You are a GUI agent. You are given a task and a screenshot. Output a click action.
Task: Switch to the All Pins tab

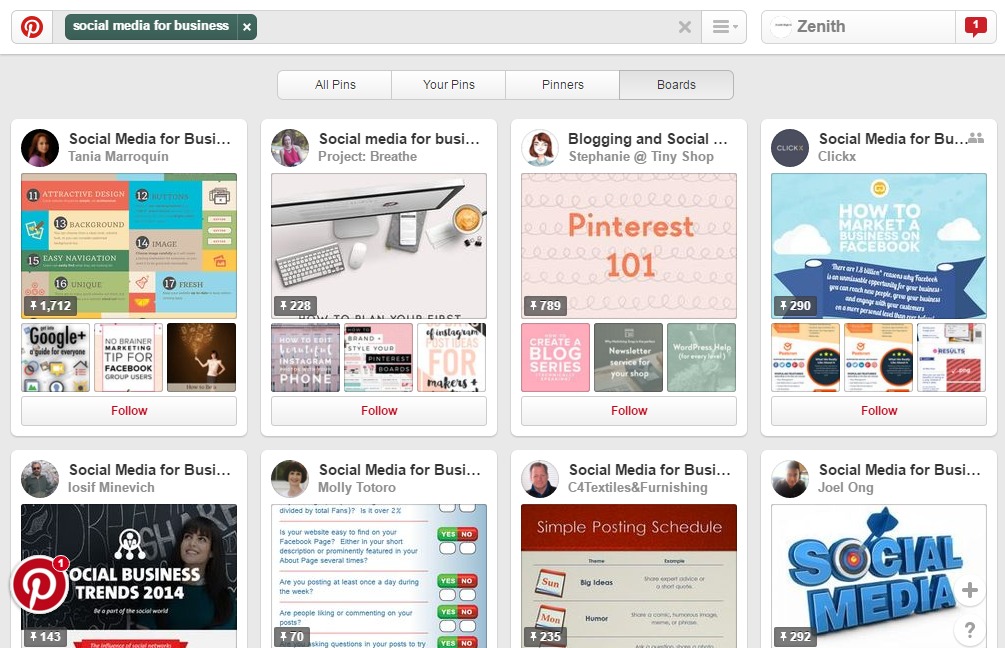pos(335,85)
